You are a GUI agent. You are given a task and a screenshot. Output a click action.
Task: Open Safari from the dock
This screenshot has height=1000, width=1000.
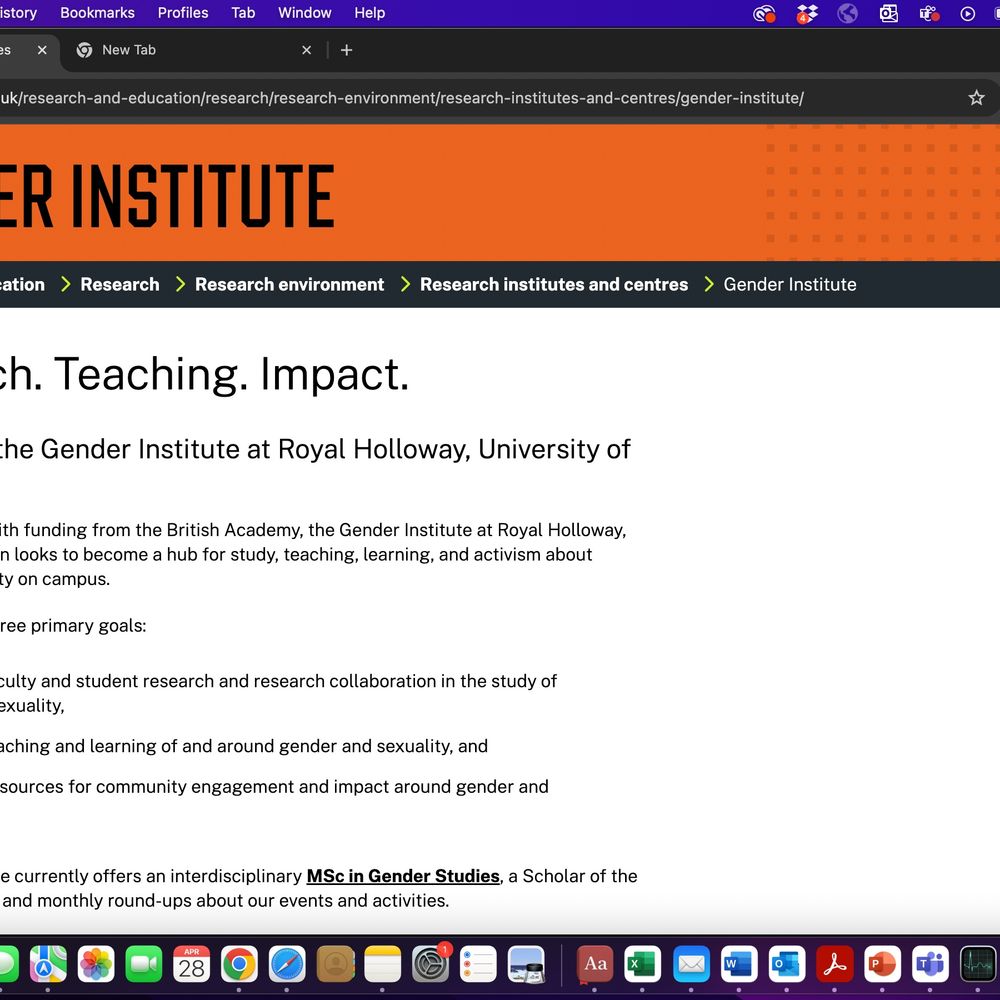[287, 964]
